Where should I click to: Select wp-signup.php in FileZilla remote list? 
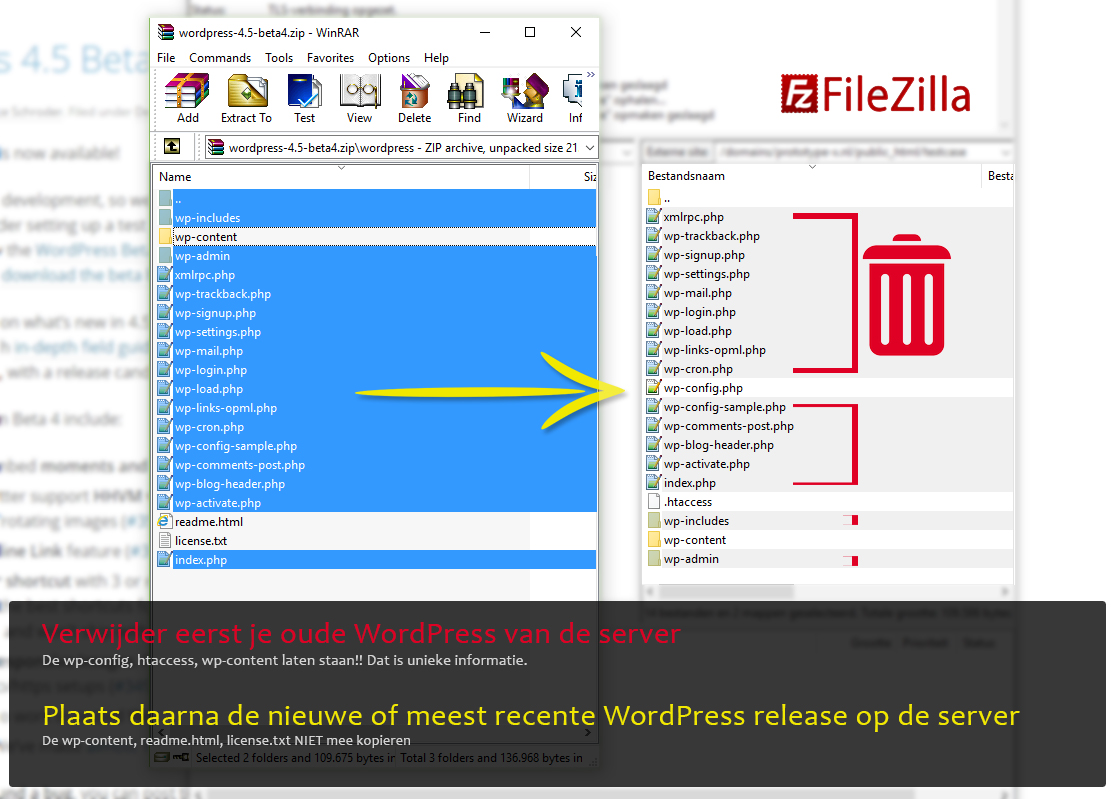coord(828,255)
